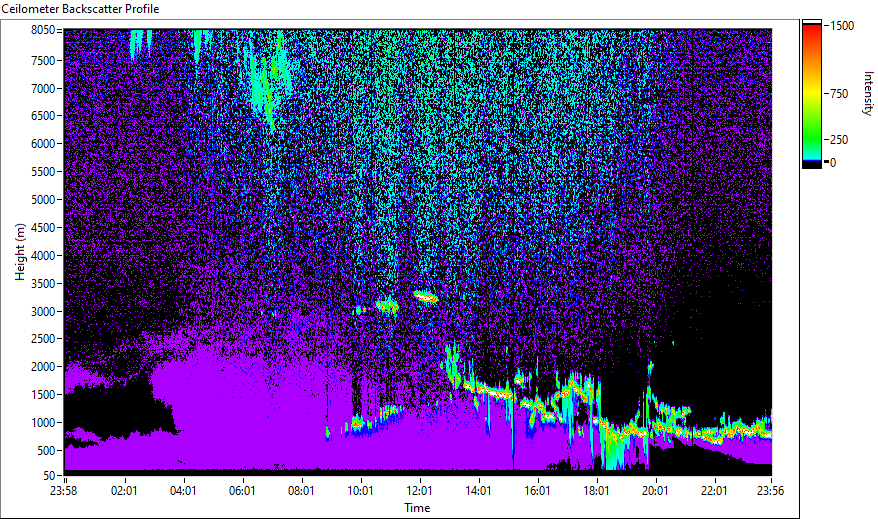The width and height of the screenshot is (878, 519).
Task: Click the 50 height axis minimum value
Action: [x=49, y=476]
